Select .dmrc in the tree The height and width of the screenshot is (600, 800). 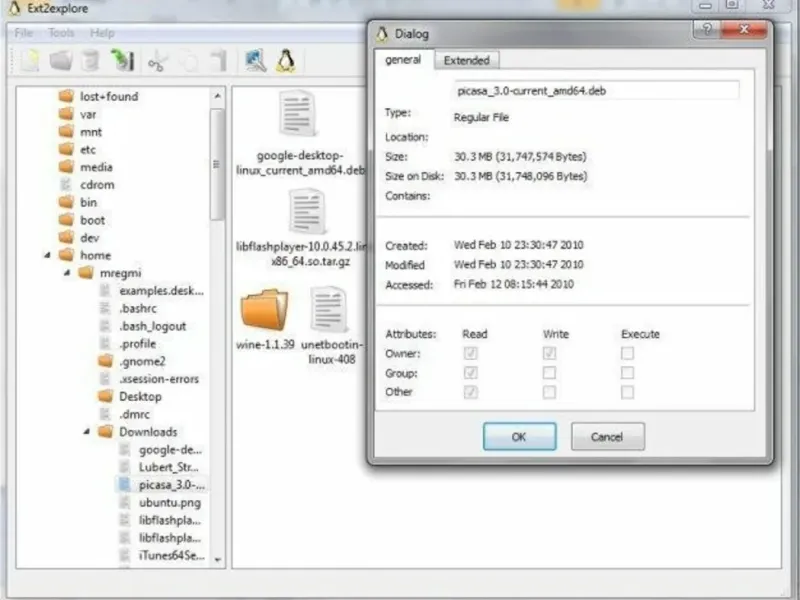pyautogui.click(x=134, y=414)
